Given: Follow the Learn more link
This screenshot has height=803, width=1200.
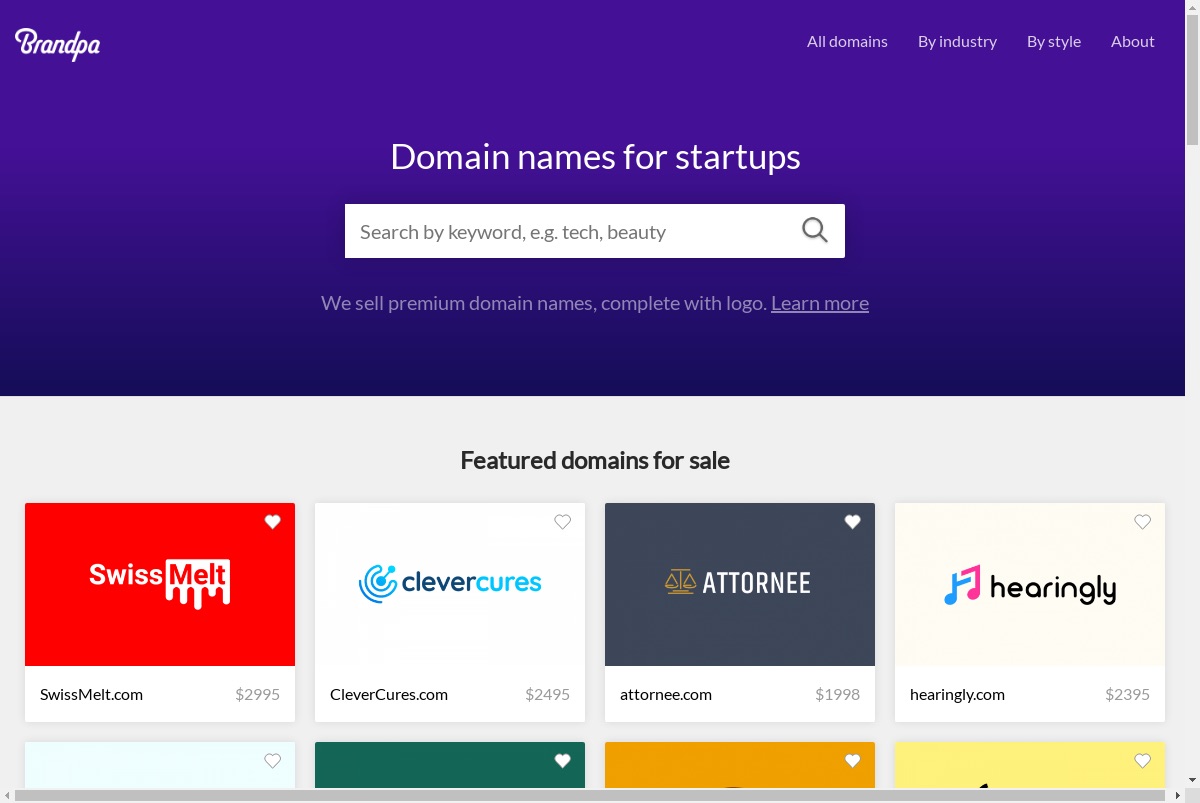Looking at the screenshot, I should [820, 303].
